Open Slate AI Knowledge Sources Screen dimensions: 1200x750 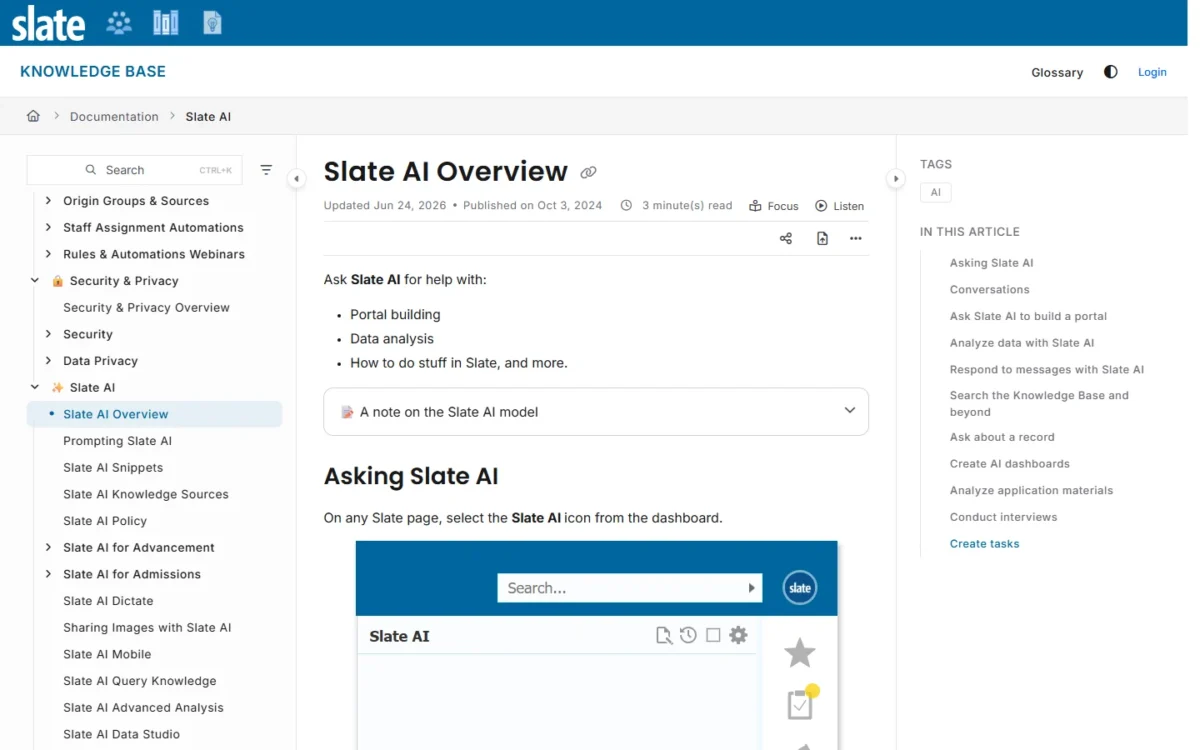(x=146, y=494)
